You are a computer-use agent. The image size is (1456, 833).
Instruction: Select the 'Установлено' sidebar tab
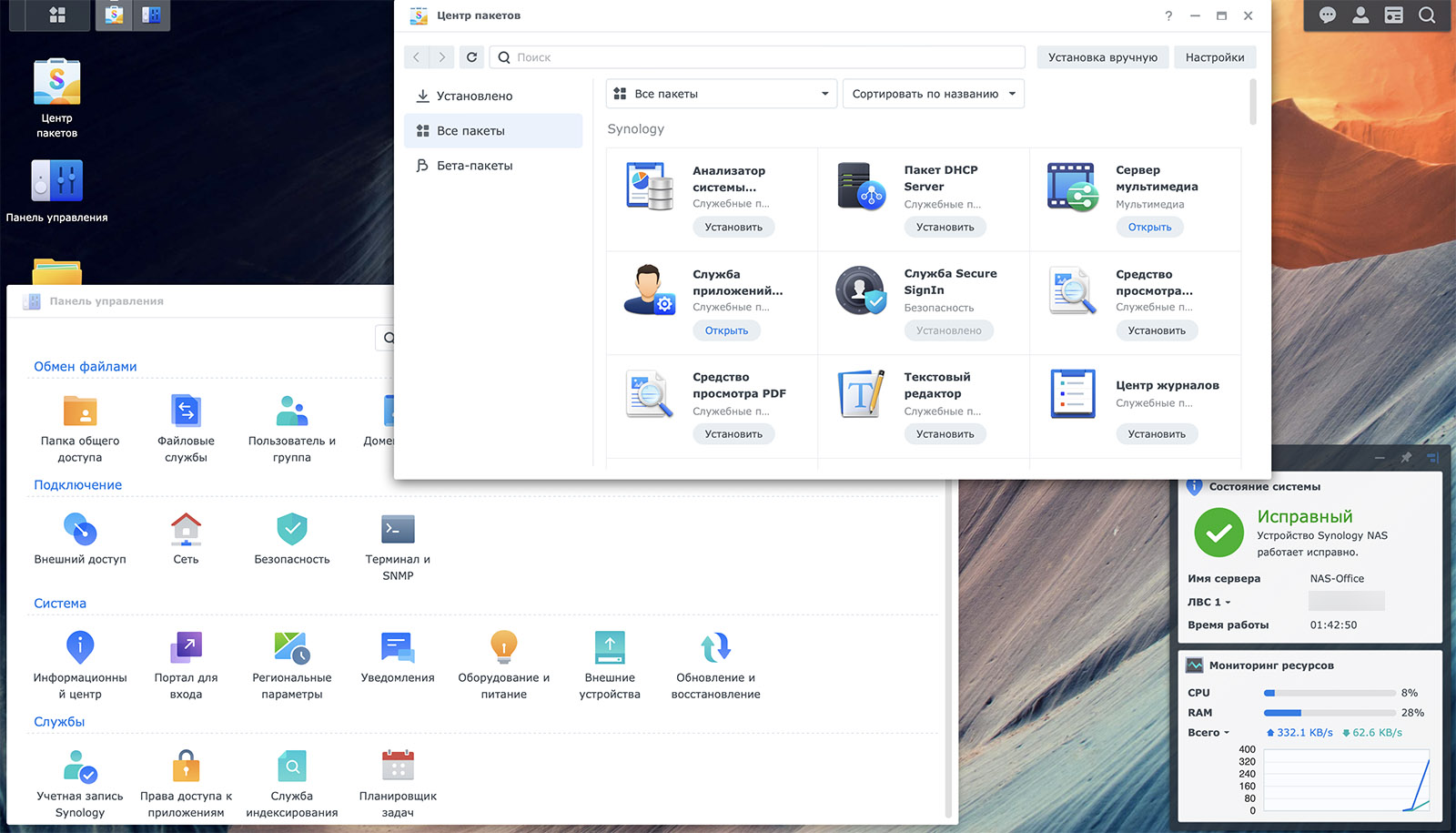474,96
